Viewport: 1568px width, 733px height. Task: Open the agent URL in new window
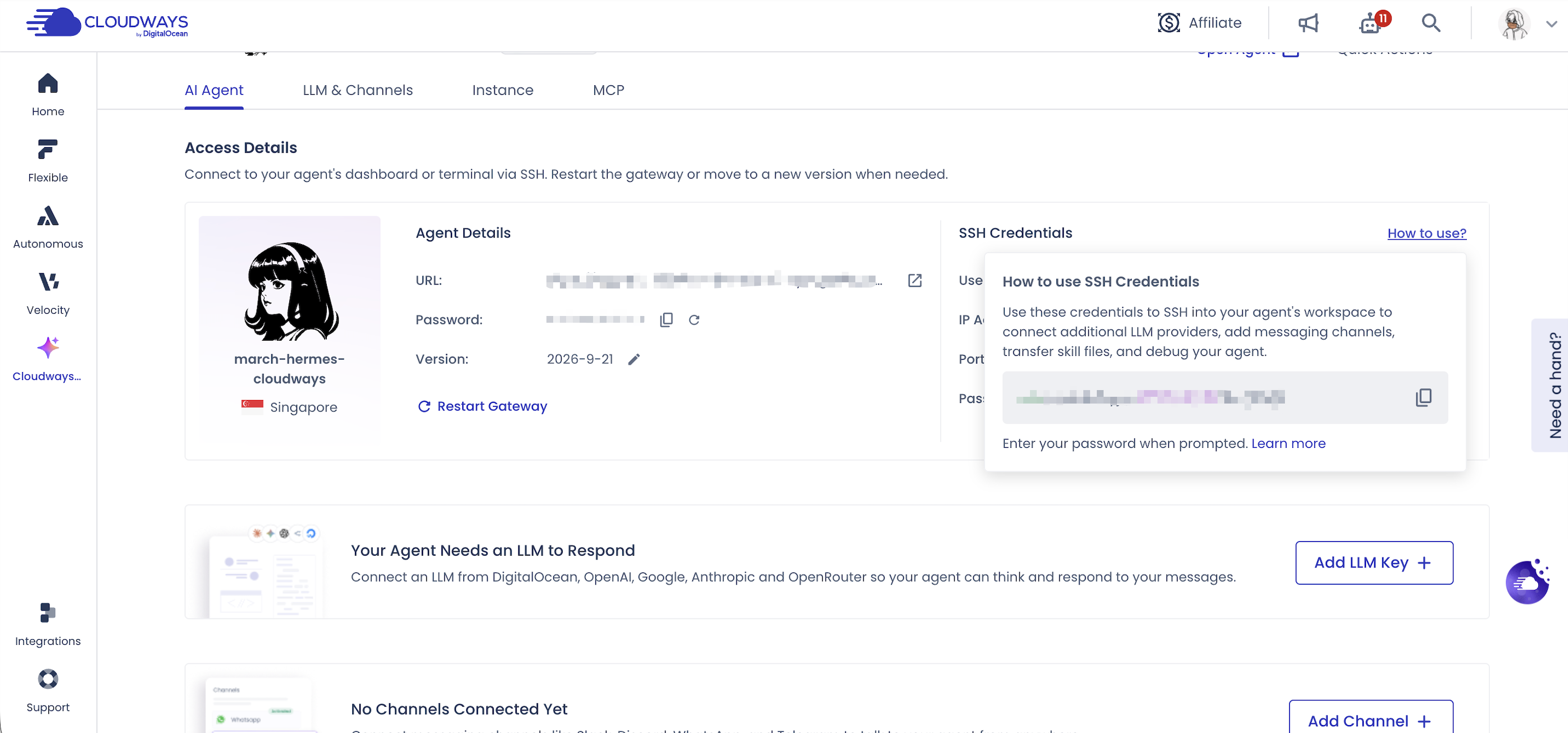click(x=914, y=281)
